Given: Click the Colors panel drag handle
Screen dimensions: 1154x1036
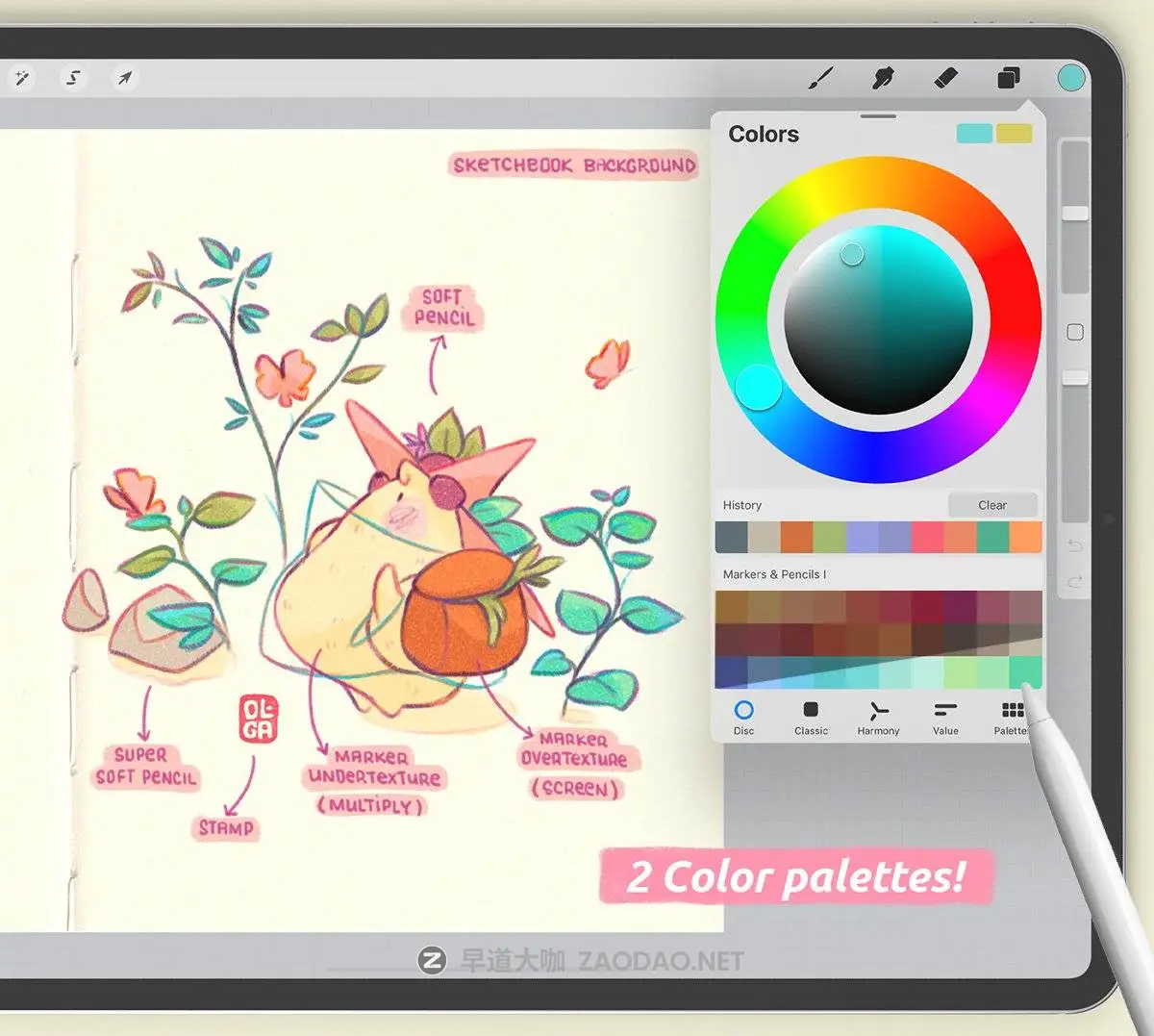Looking at the screenshot, I should click(x=878, y=116).
